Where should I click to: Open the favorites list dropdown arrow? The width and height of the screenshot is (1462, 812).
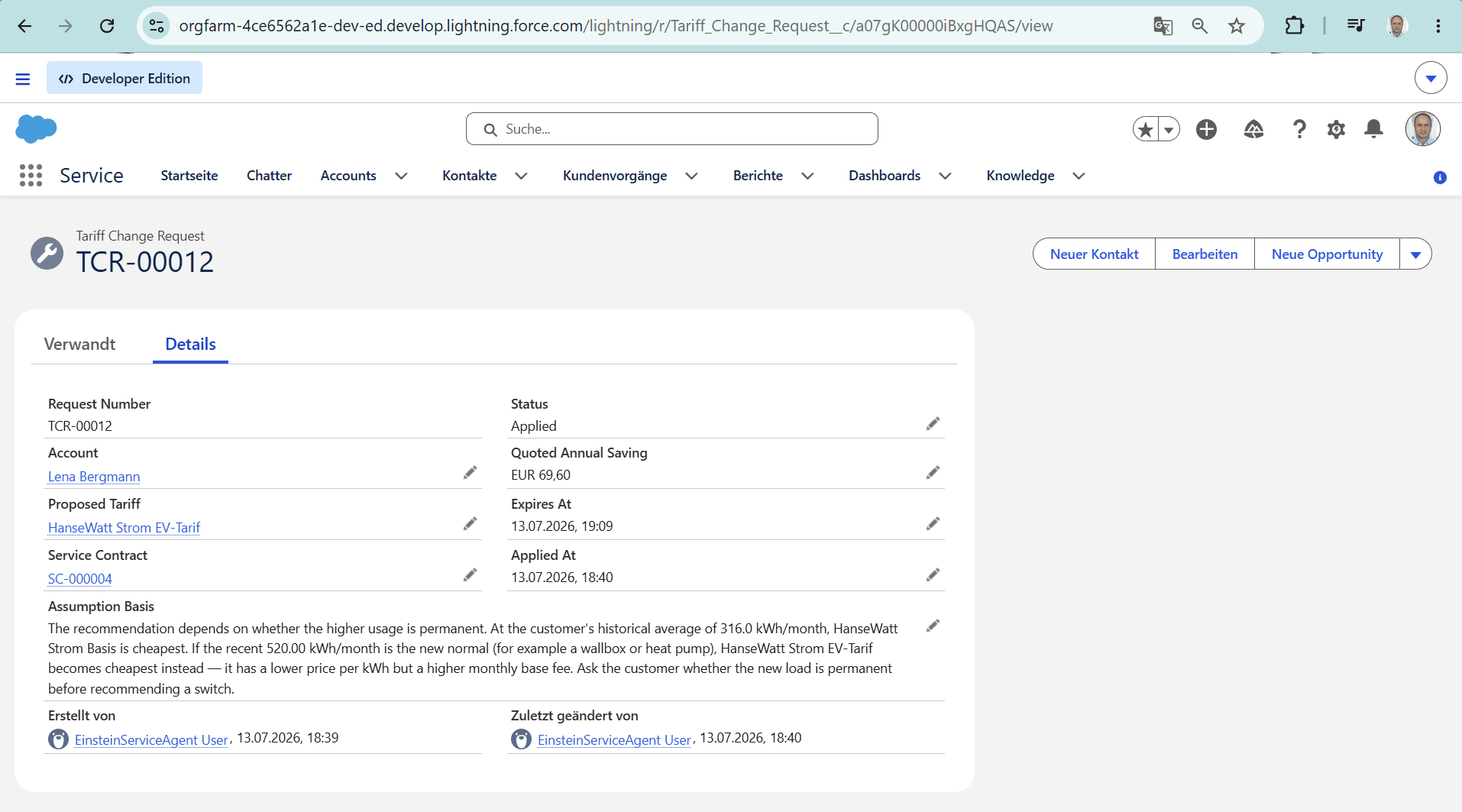[1169, 129]
